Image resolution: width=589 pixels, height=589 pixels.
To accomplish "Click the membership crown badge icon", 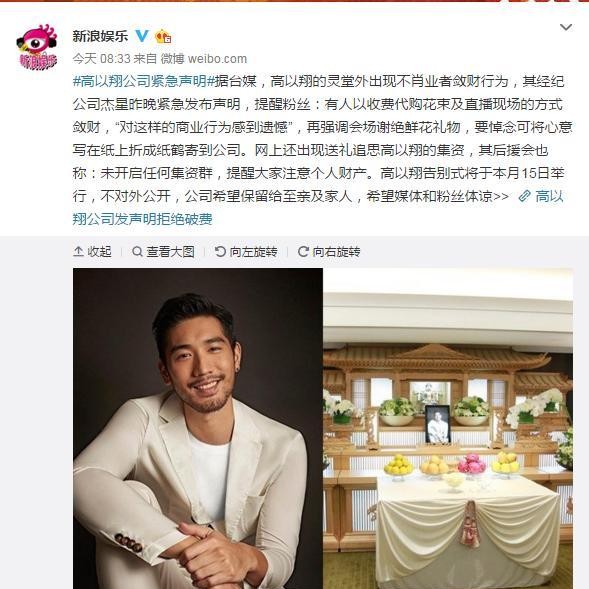I will coord(163,36).
